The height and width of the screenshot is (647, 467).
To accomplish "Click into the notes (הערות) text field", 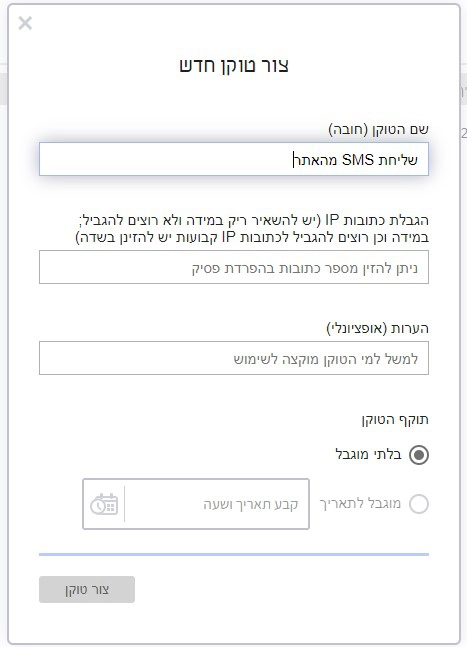I will (x=234, y=358).
